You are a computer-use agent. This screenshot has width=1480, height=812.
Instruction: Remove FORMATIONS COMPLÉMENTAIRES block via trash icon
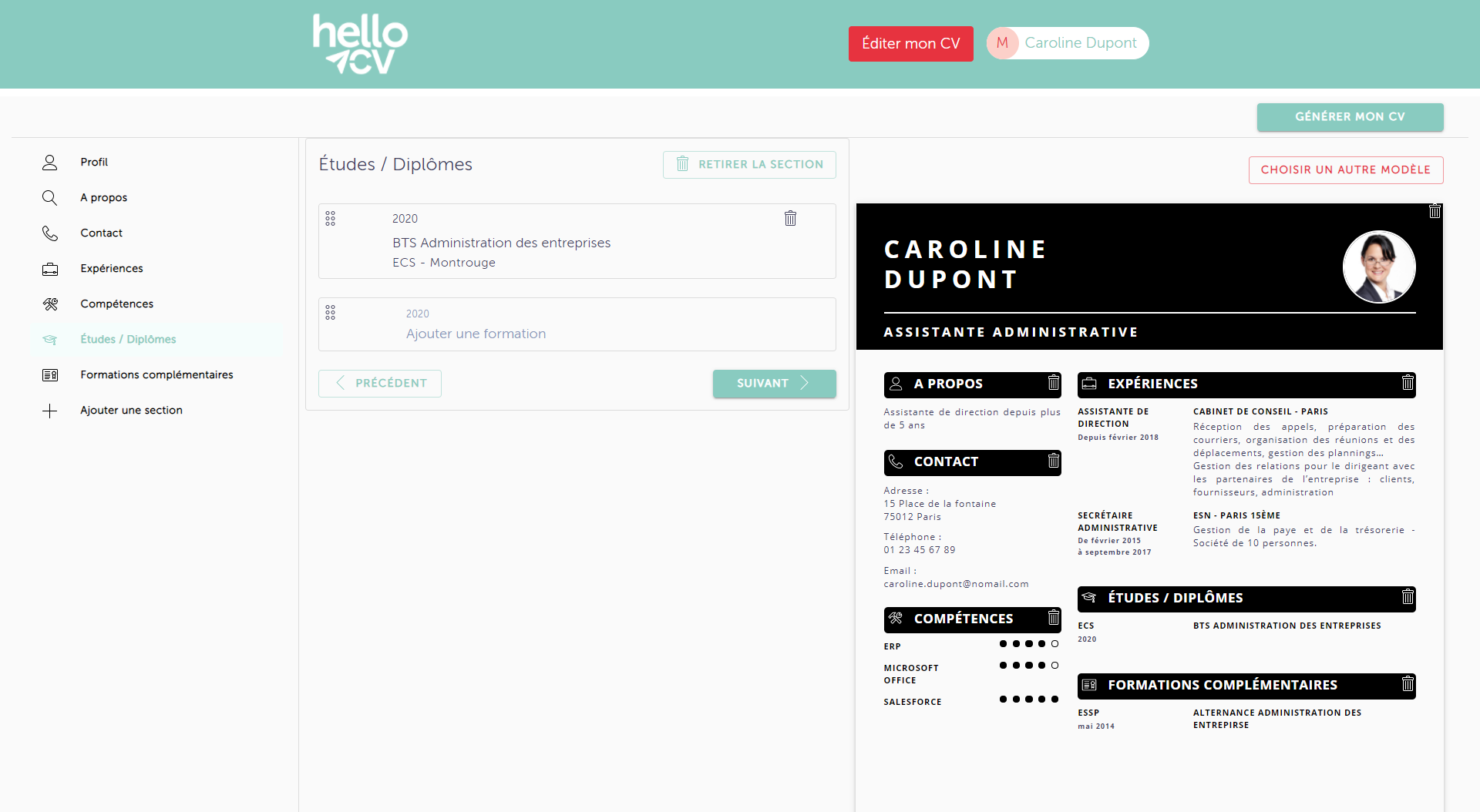[1408, 684]
